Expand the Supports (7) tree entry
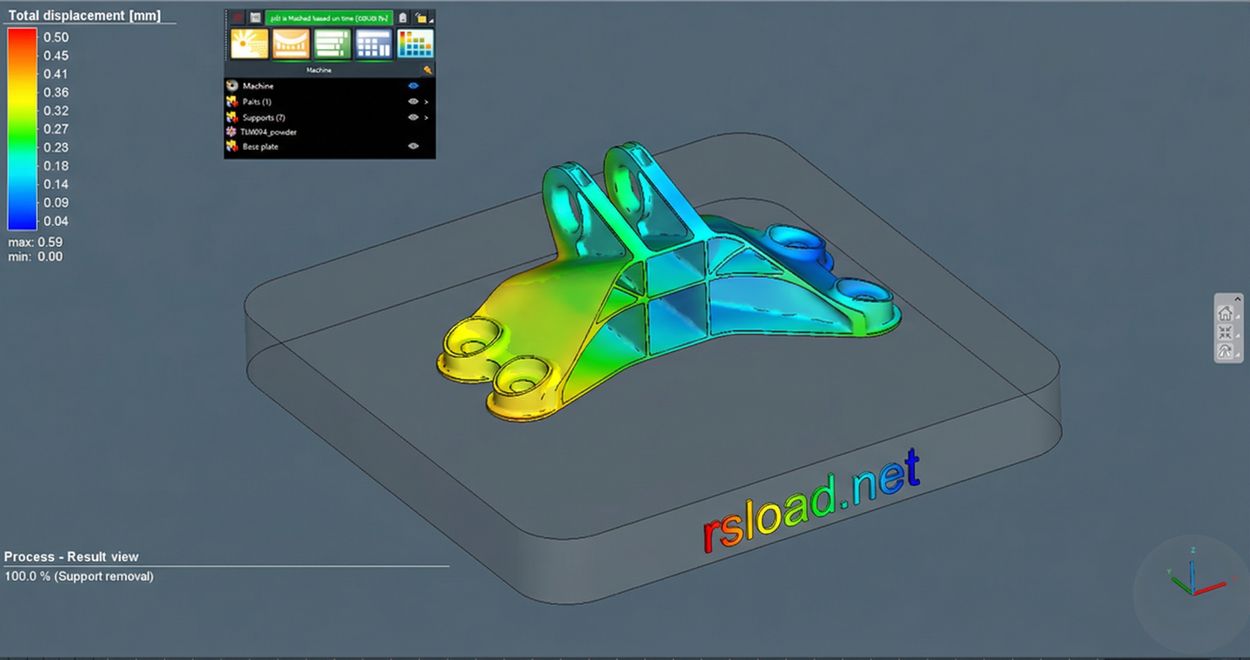1250x660 pixels. click(427, 117)
